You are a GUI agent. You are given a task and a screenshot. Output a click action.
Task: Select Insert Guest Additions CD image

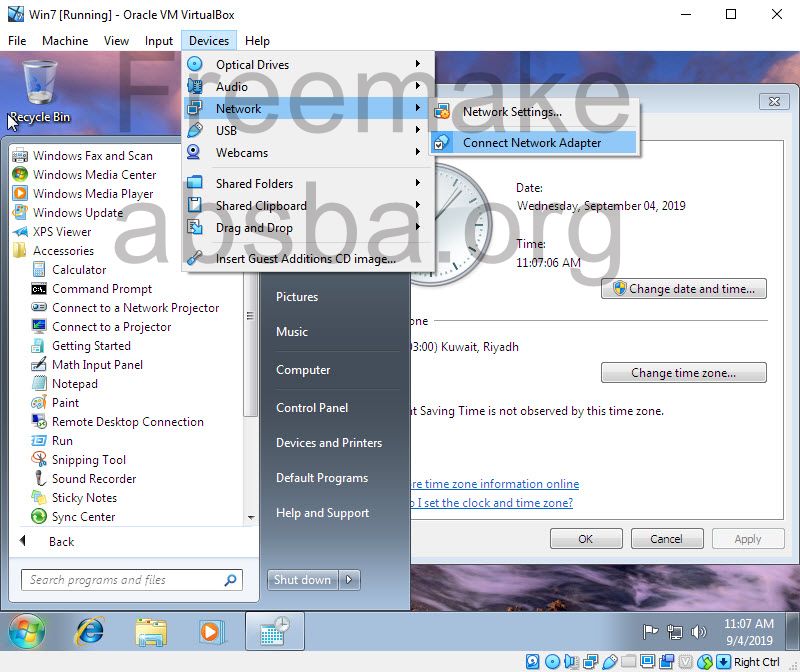[x=309, y=258]
